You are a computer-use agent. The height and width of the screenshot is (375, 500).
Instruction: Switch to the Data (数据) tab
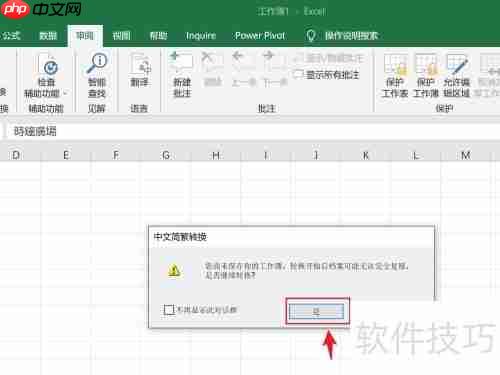[48, 35]
